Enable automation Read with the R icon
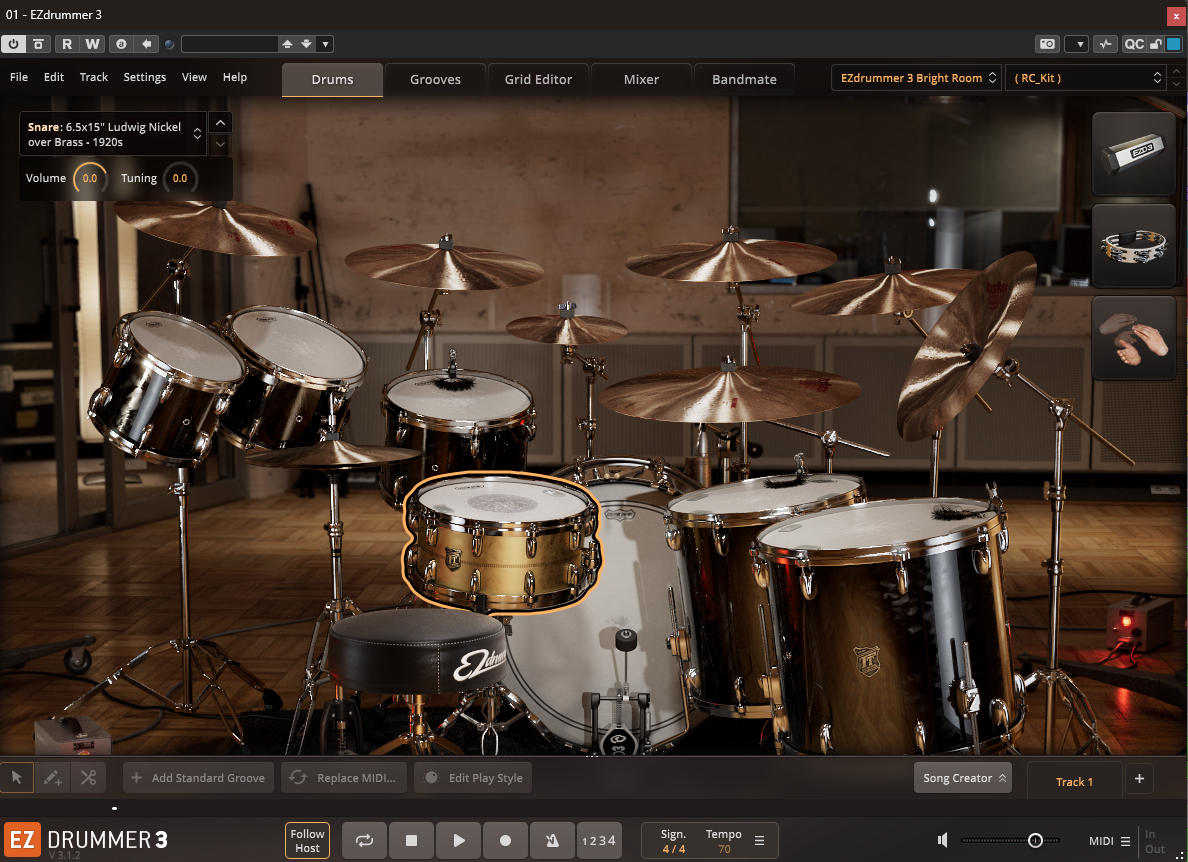Screen dimensions: 1188x862 point(66,44)
